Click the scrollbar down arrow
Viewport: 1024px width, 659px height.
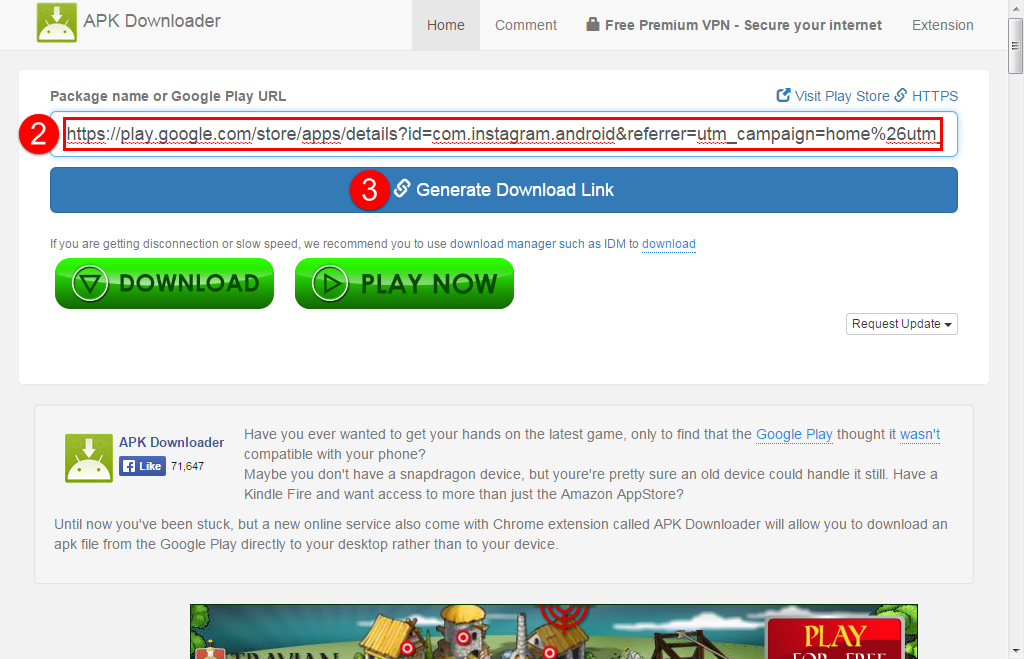pyautogui.click(x=1016, y=651)
